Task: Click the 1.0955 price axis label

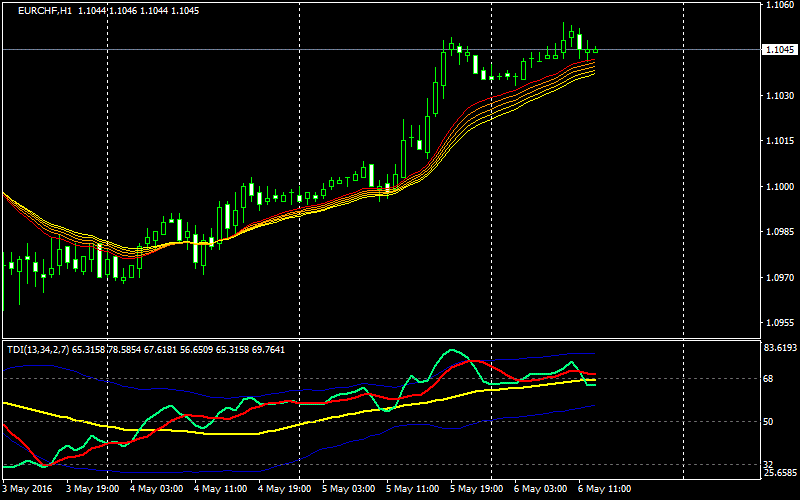Action: click(779, 323)
